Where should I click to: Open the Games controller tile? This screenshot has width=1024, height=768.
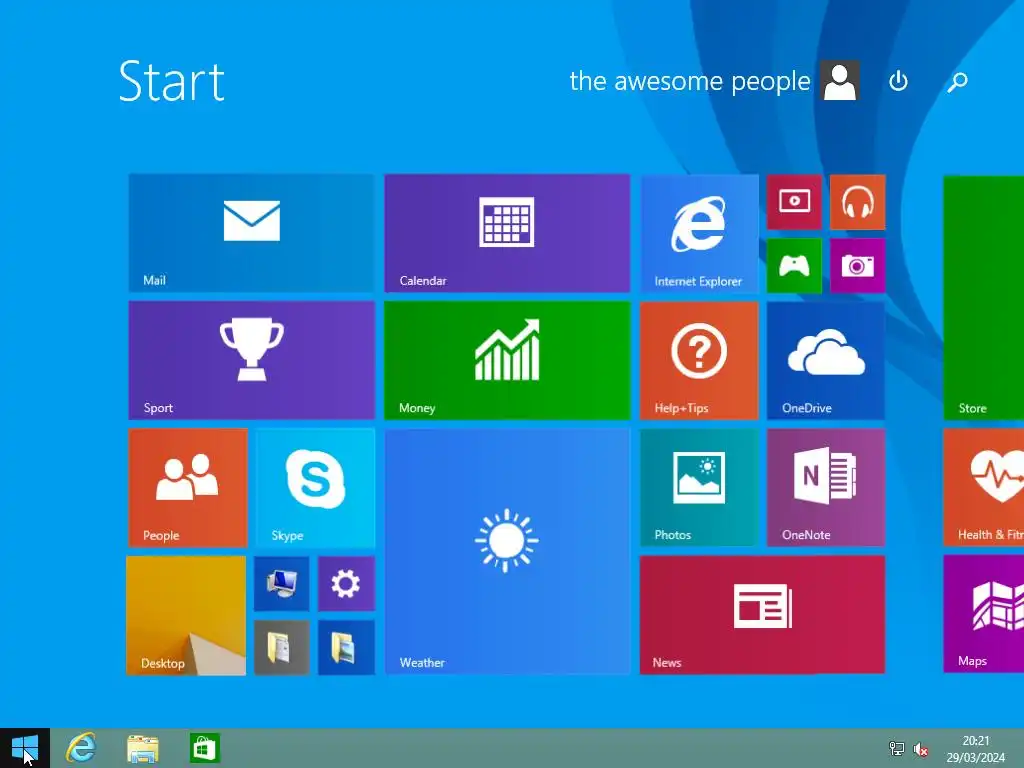[x=794, y=266]
